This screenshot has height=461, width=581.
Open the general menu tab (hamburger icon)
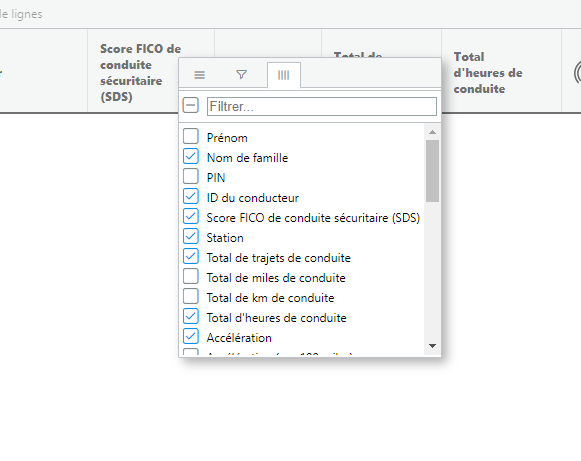[x=199, y=75]
